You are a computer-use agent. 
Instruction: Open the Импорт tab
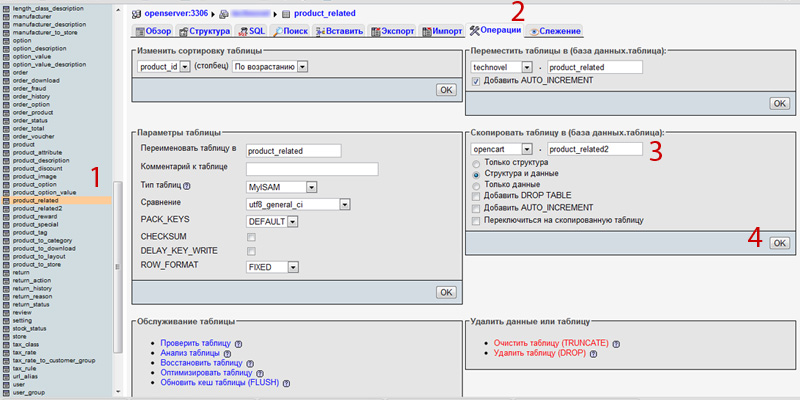click(x=442, y=31)
